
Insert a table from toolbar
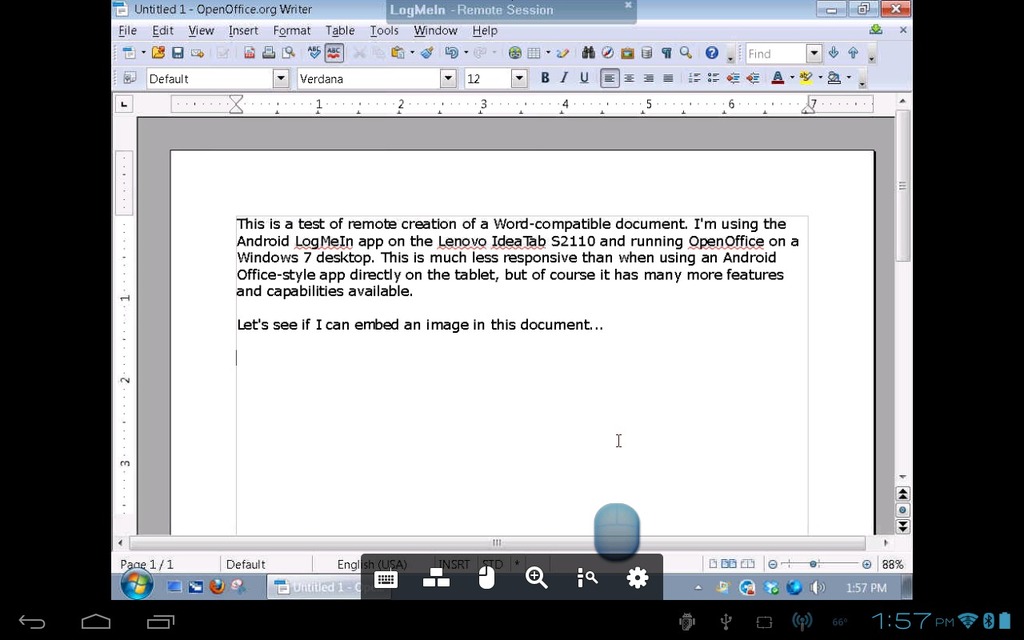click(534, 53)
